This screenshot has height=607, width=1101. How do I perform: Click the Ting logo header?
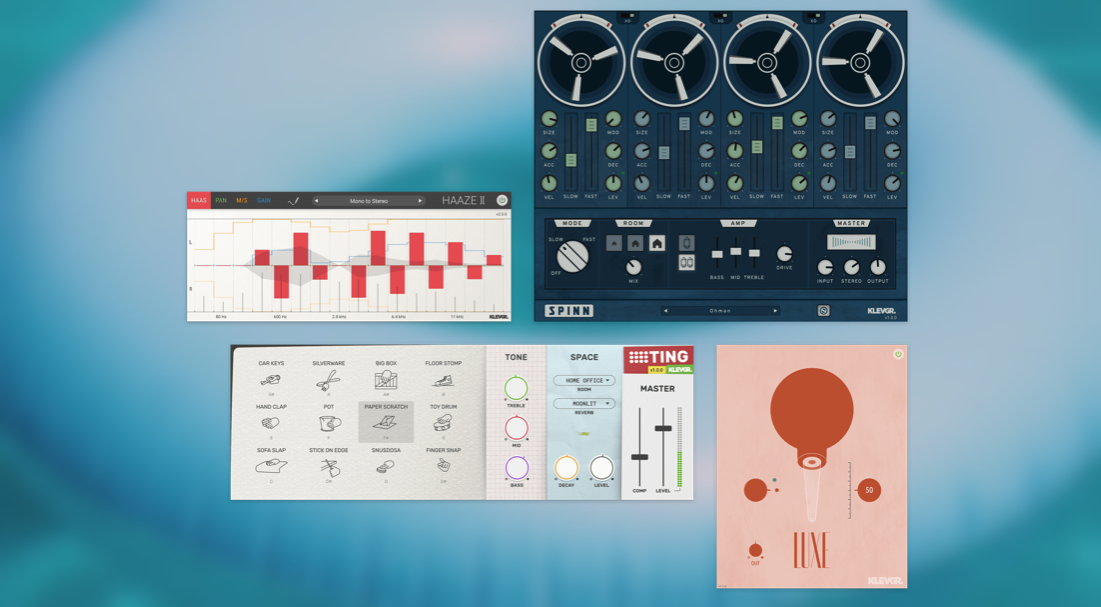point(658,356)
